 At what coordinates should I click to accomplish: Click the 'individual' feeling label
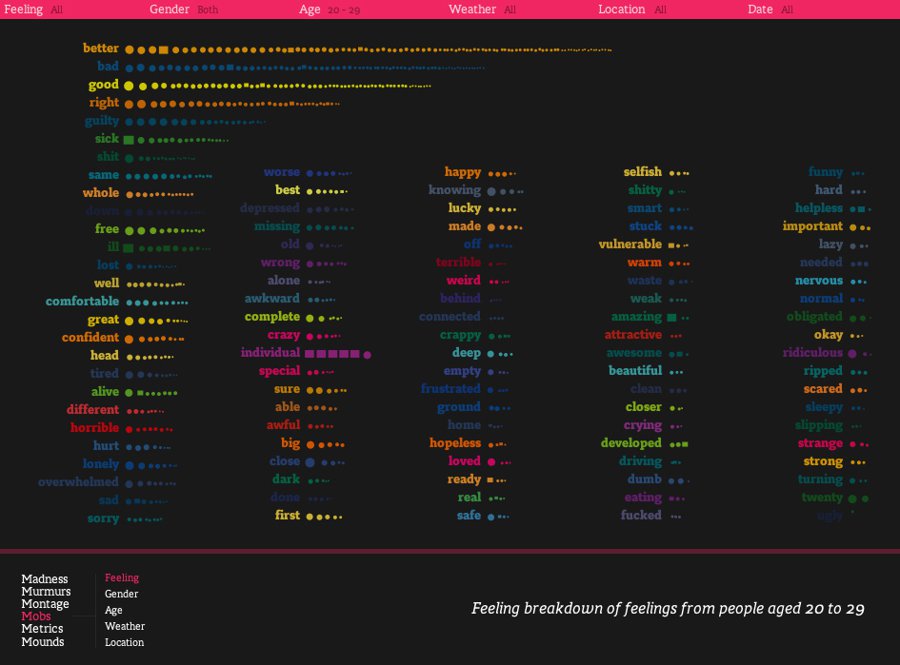pos(270,353)
